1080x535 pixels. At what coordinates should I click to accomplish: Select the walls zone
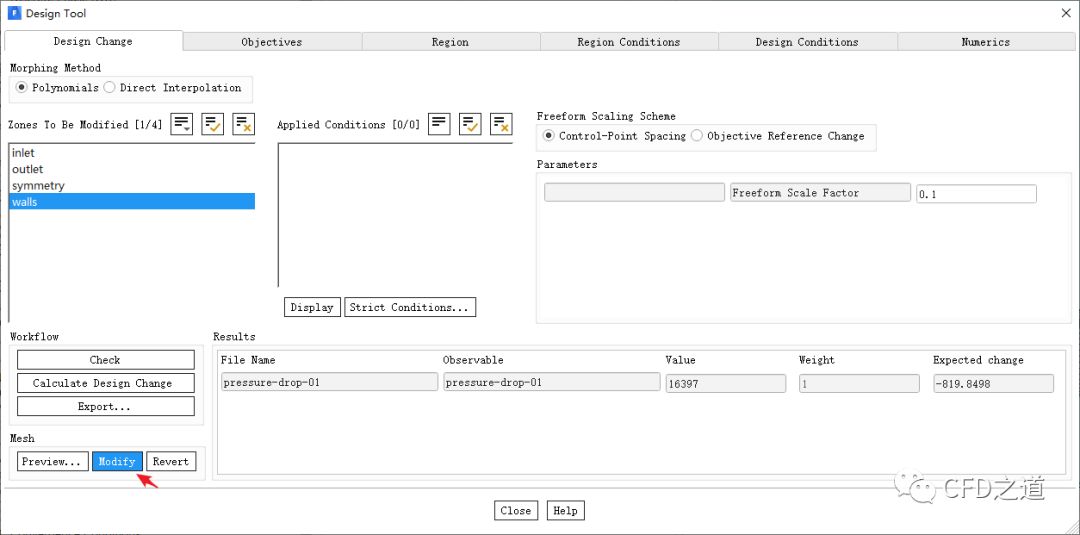132,202
